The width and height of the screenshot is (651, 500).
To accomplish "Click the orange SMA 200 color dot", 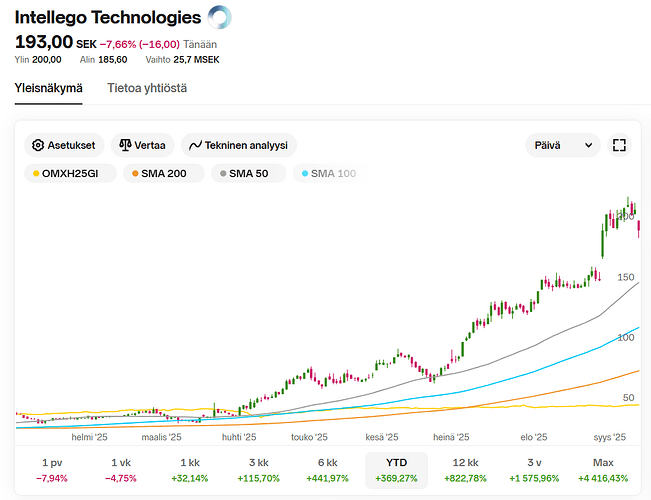I will pyautogui.click(x=135, y=174).
